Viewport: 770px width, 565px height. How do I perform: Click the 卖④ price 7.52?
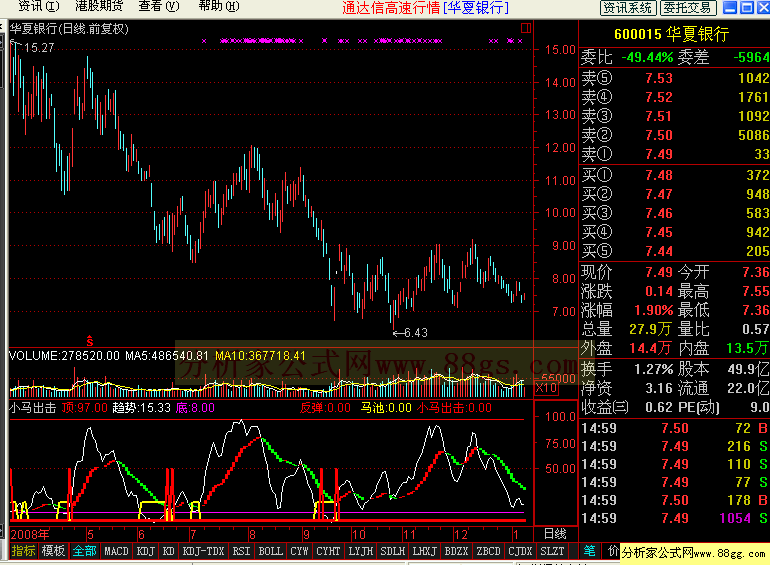point(659,97)
